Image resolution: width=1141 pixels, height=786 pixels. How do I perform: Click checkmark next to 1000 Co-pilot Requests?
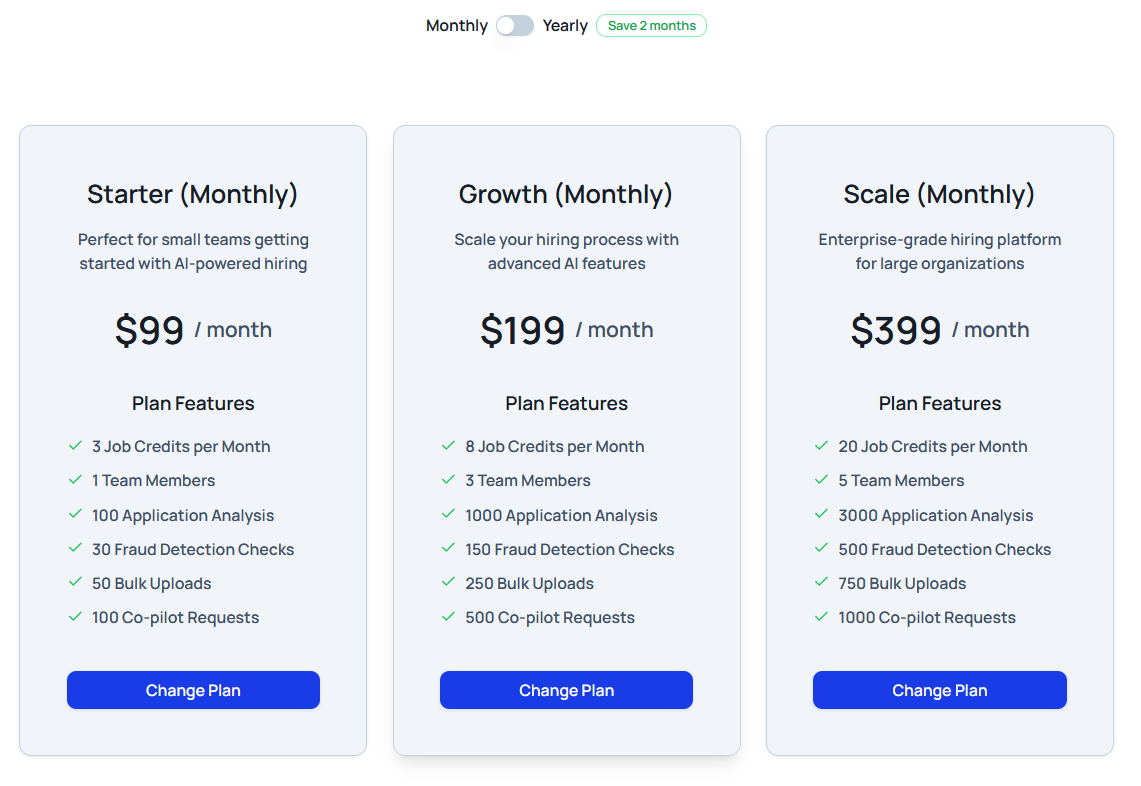(821, 617)
